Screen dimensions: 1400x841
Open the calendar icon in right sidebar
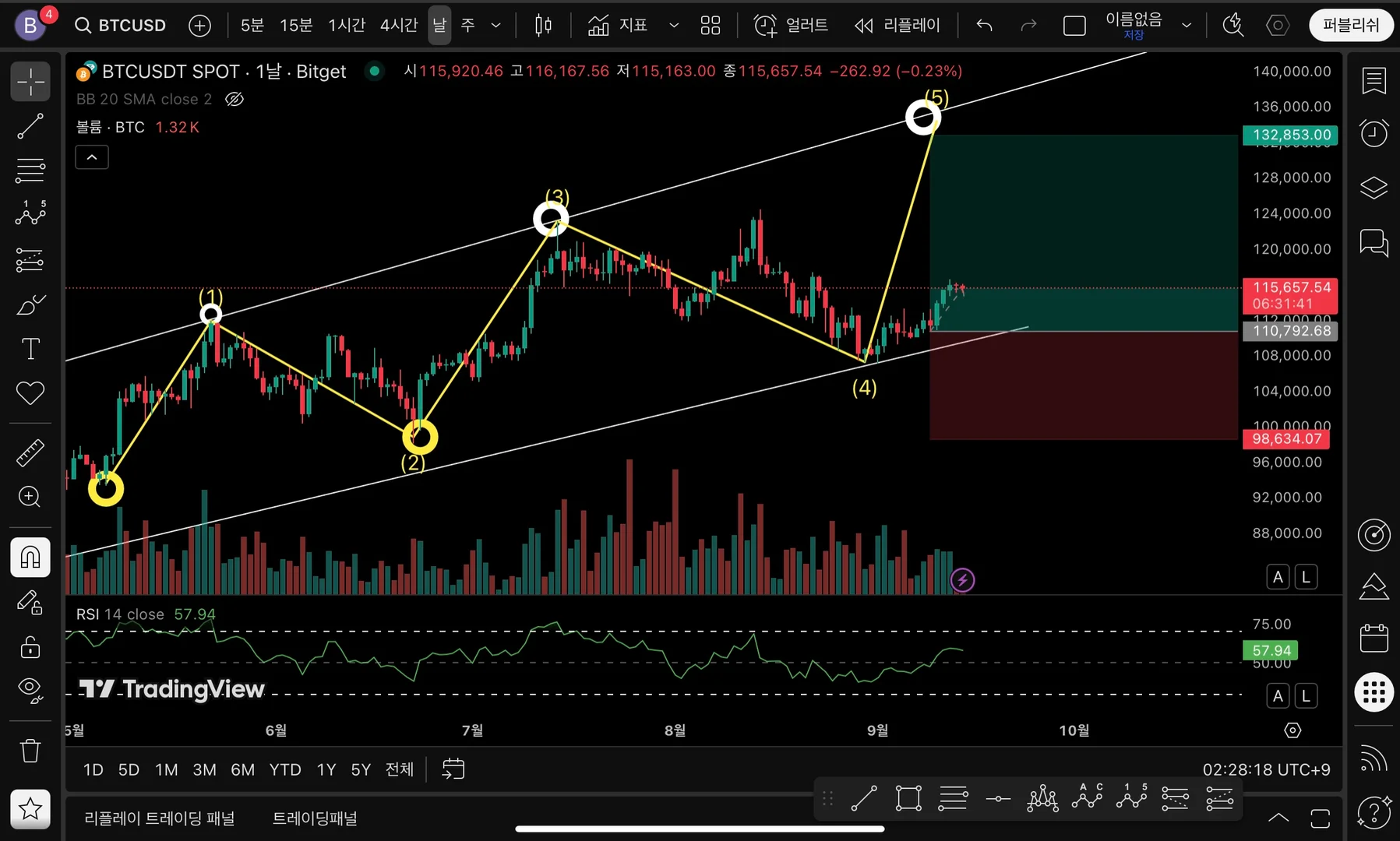tap(1374, 638)
